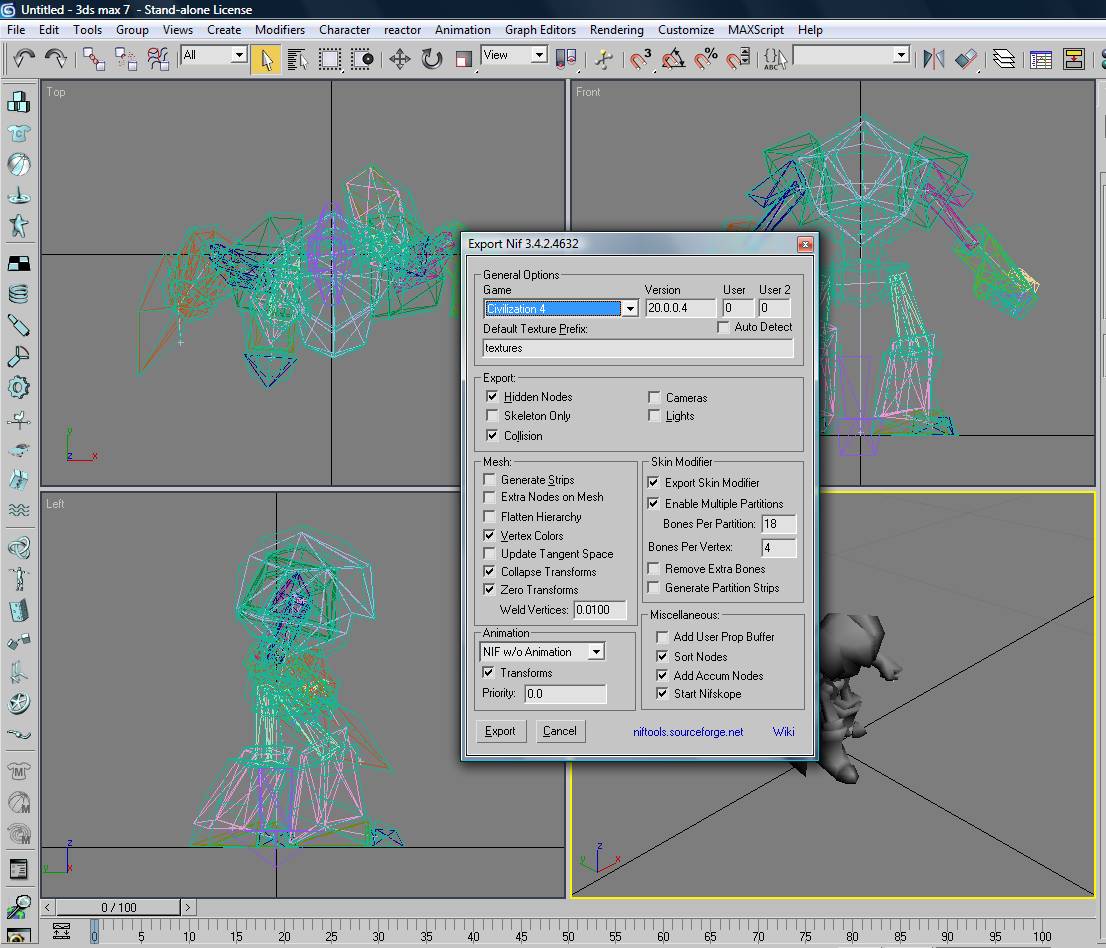Image resolution: width=1106 pixels, height=948 pixels.
Task: Open the MAXScript menu
Action: pyautogui.click(x=755, y=30)
